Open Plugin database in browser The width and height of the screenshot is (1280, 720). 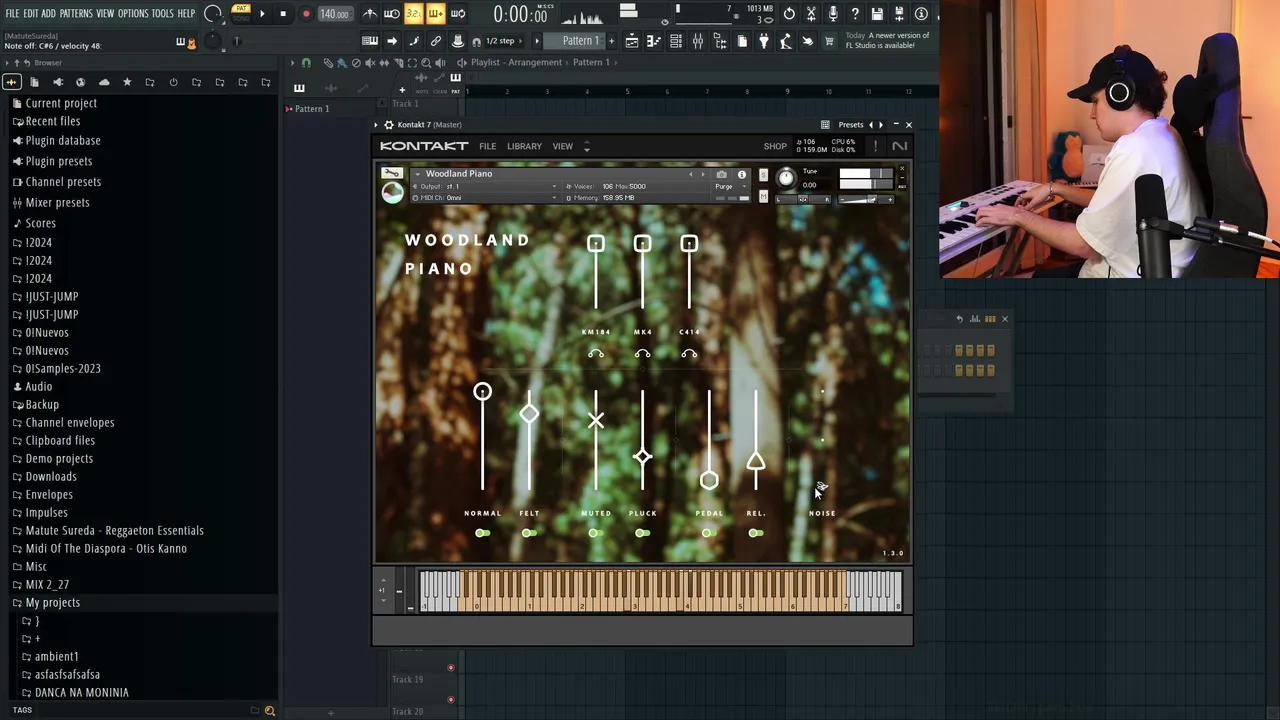(62, 140)
